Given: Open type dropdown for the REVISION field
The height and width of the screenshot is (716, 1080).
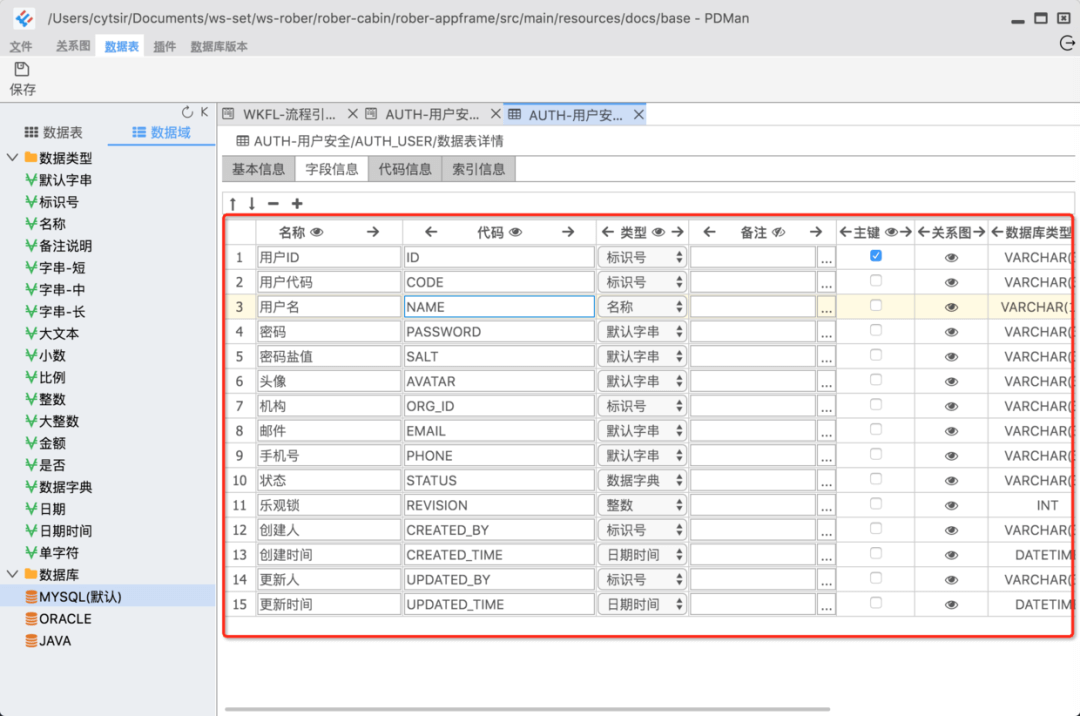Looking at the screenshot, I should (642, 505).
